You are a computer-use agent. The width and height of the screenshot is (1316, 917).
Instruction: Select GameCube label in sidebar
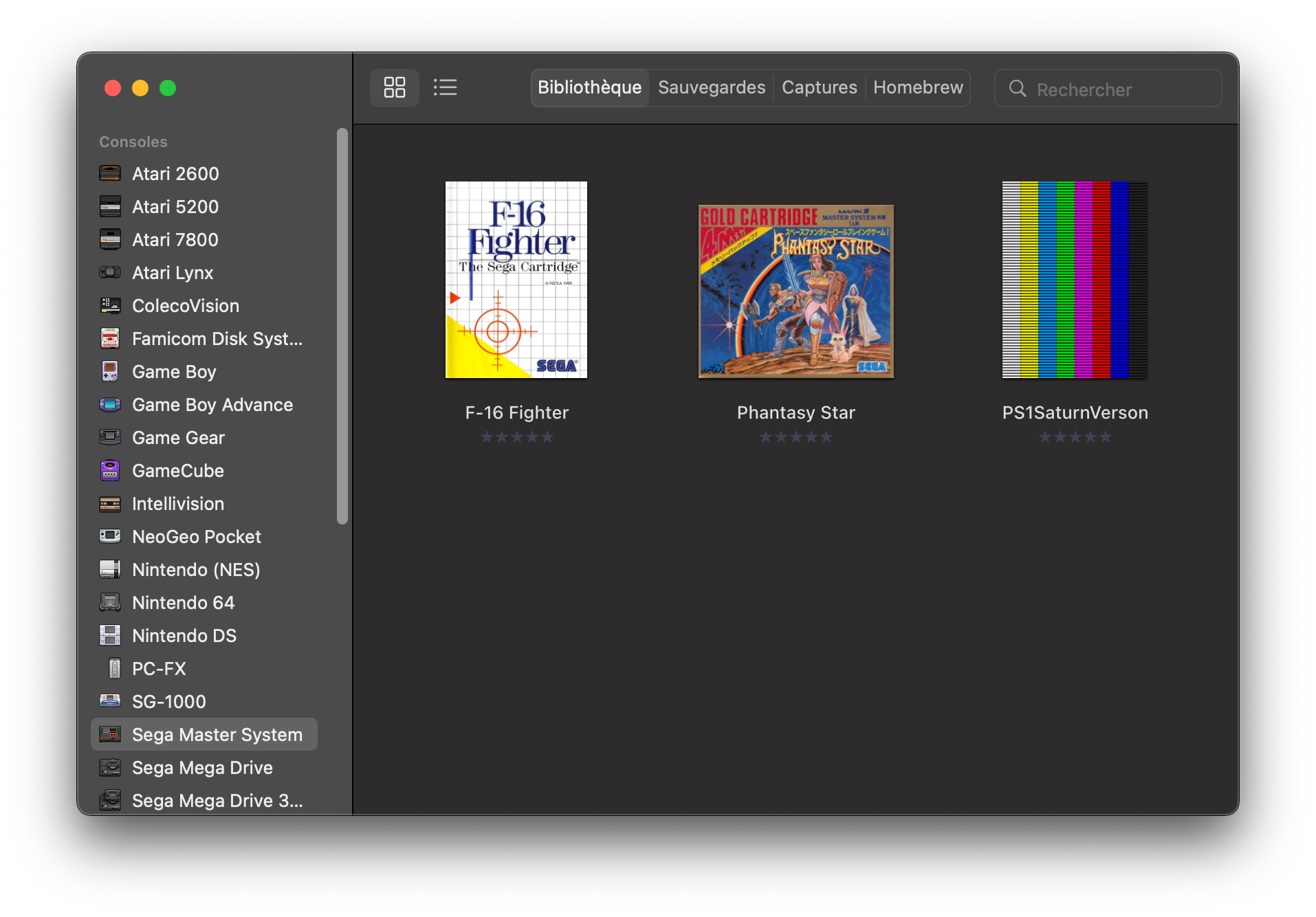click(178, 471)
